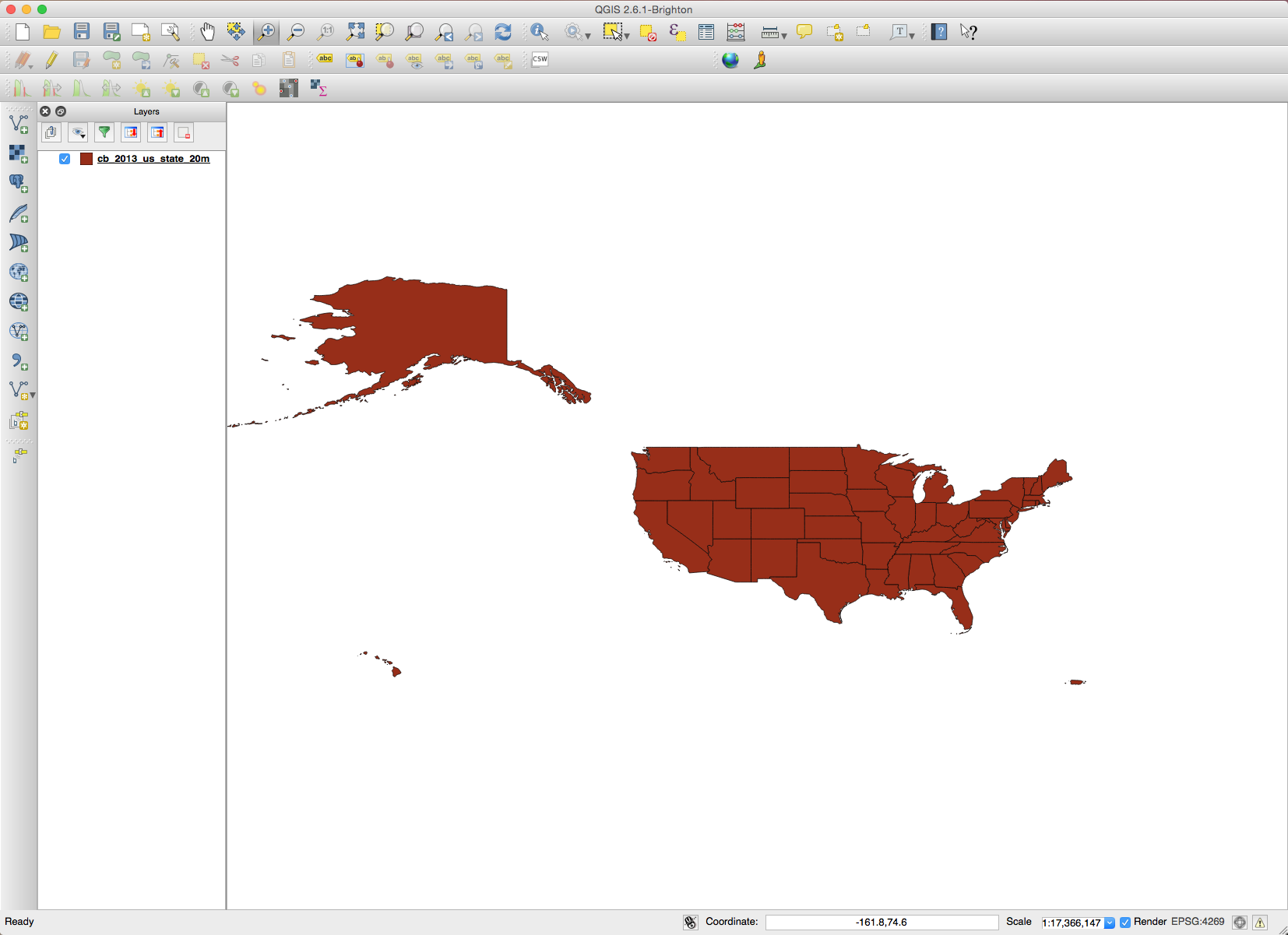Viewport: 1288px width, 935px height.
Task: Open the Help Contents book icon
Action: click(x=939, y=32)
